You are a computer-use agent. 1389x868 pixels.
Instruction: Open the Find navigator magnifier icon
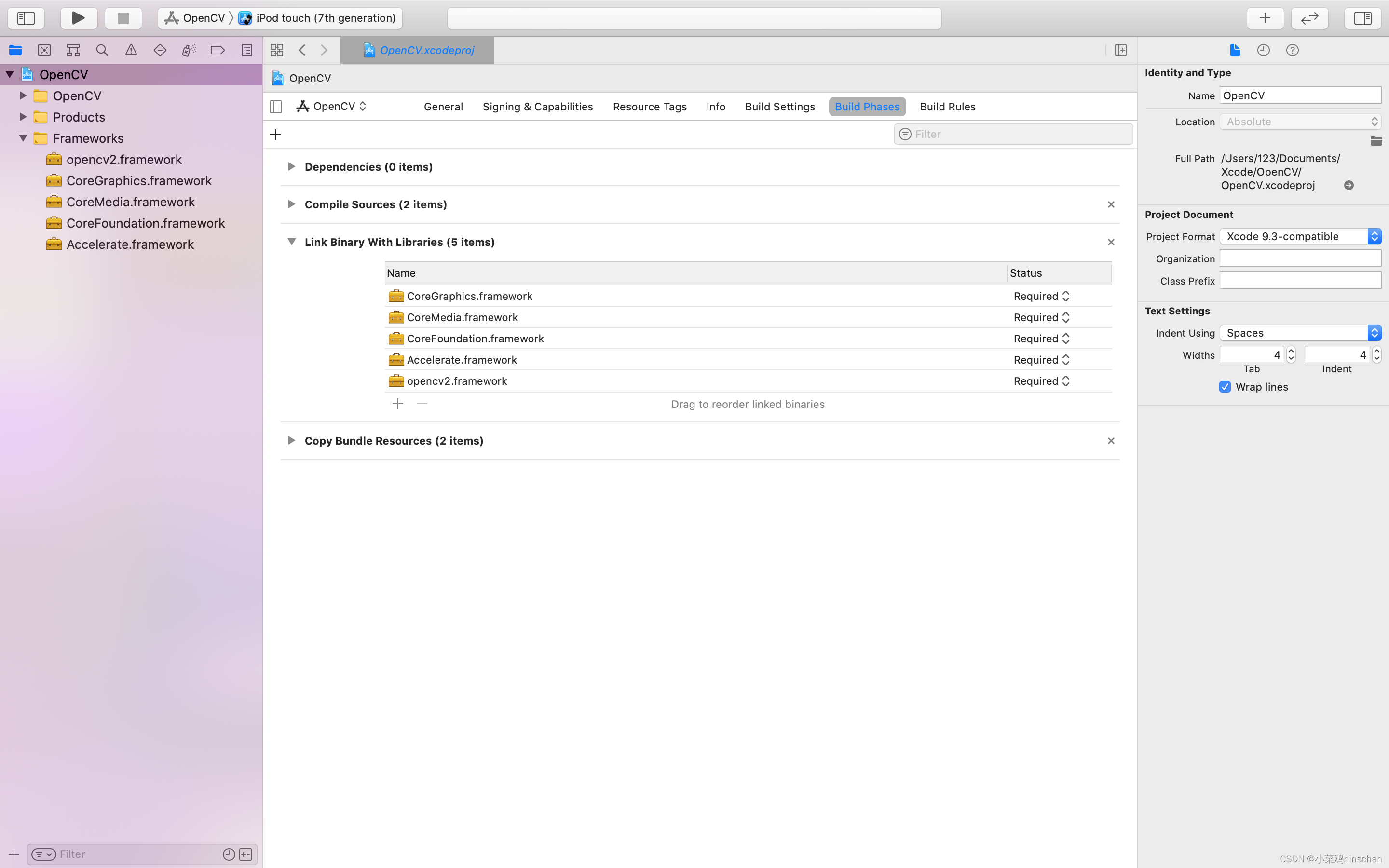102,50
